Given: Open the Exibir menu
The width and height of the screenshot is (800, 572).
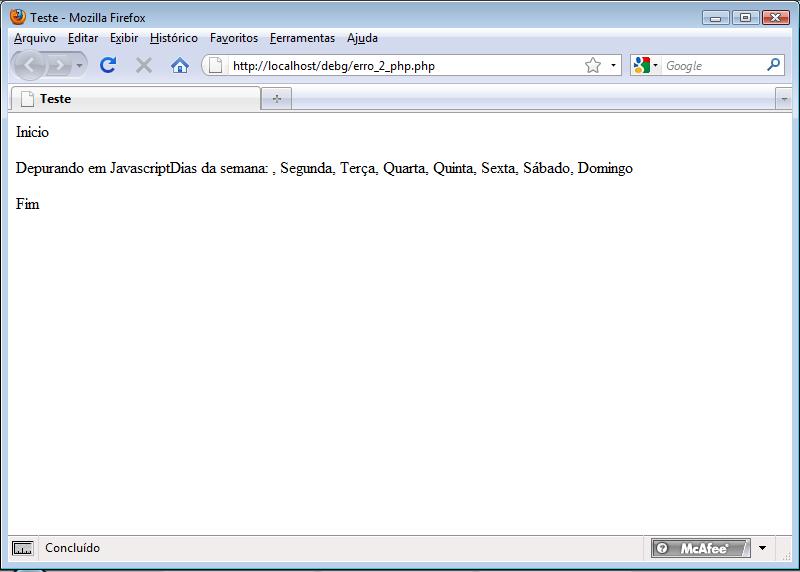Looking at the screenshot, I should point(124,38).
